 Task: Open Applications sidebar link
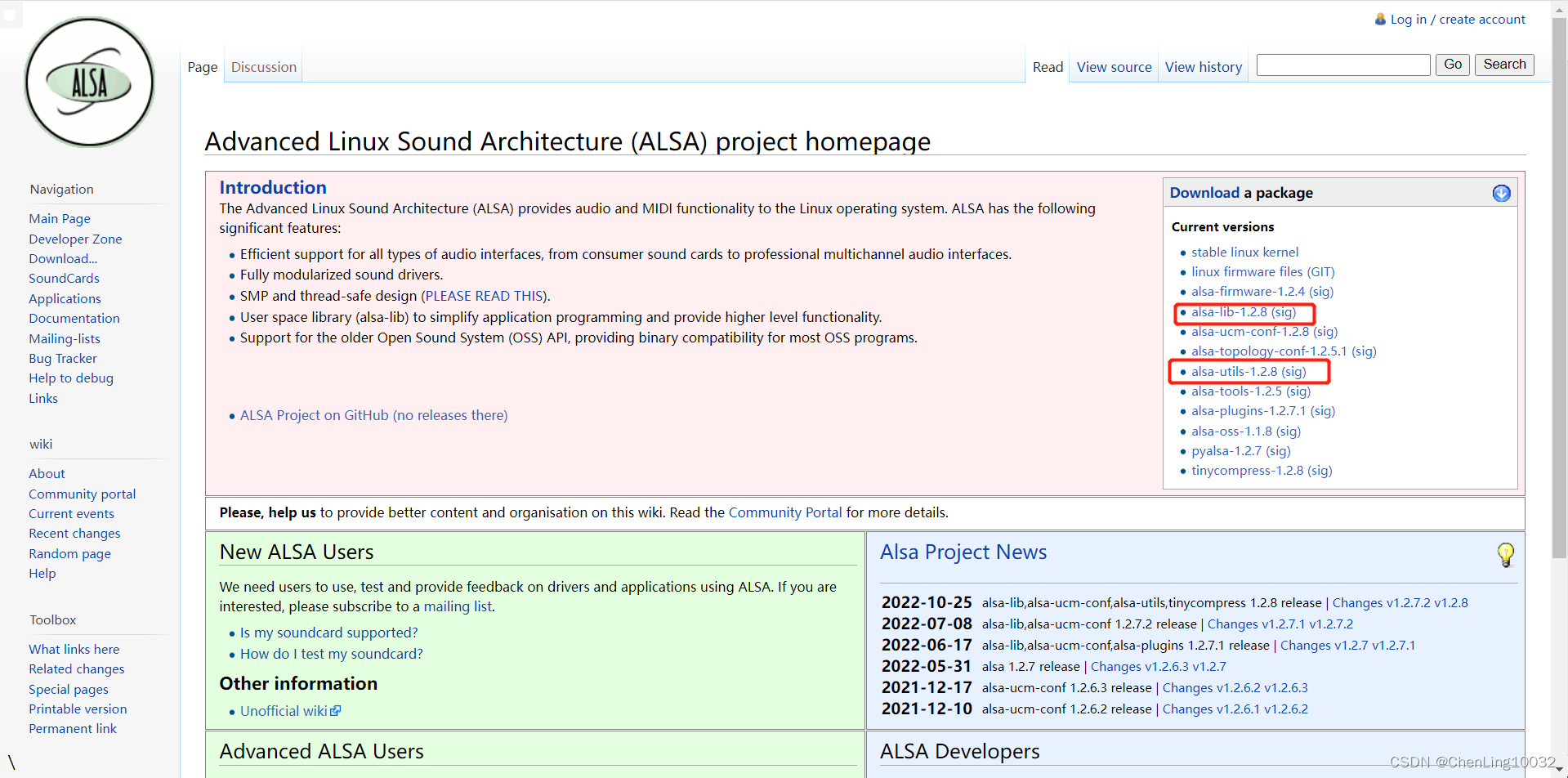click(65, 298)
